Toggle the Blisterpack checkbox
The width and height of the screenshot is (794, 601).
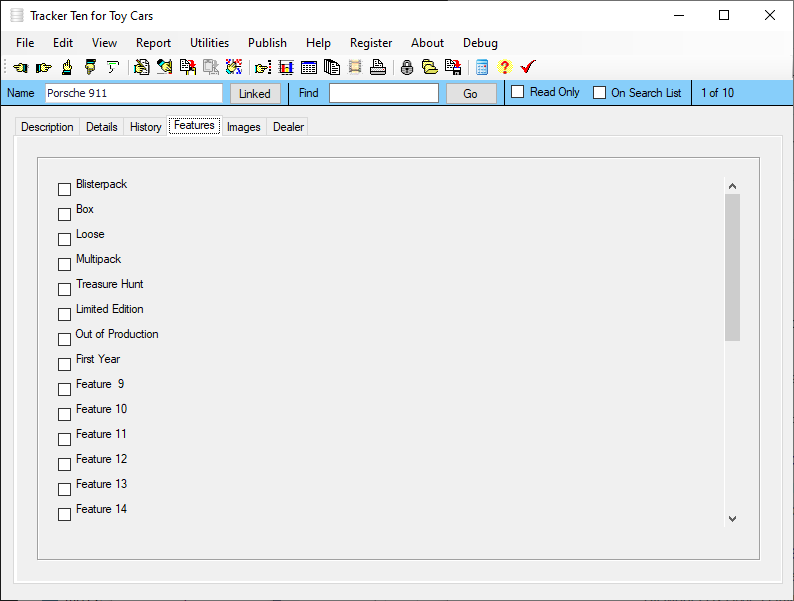[64, 189]
